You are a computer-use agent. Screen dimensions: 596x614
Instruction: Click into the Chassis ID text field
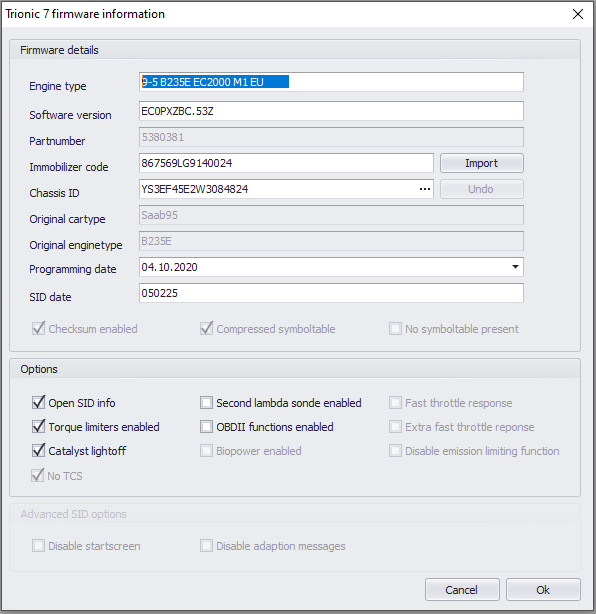pos(278,189)
